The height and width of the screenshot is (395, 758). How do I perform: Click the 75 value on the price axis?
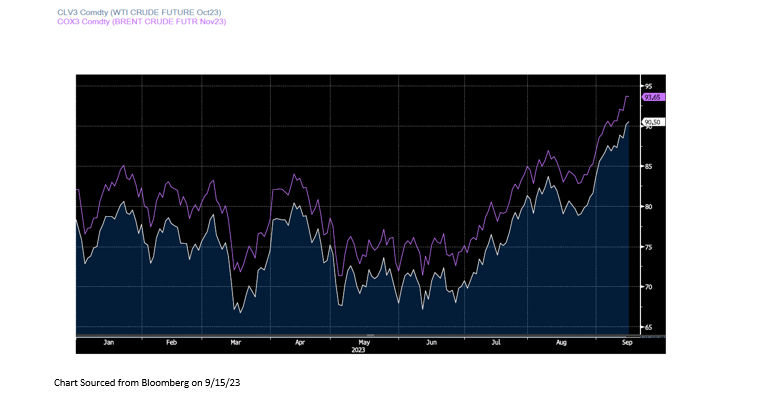coord(648,247)
